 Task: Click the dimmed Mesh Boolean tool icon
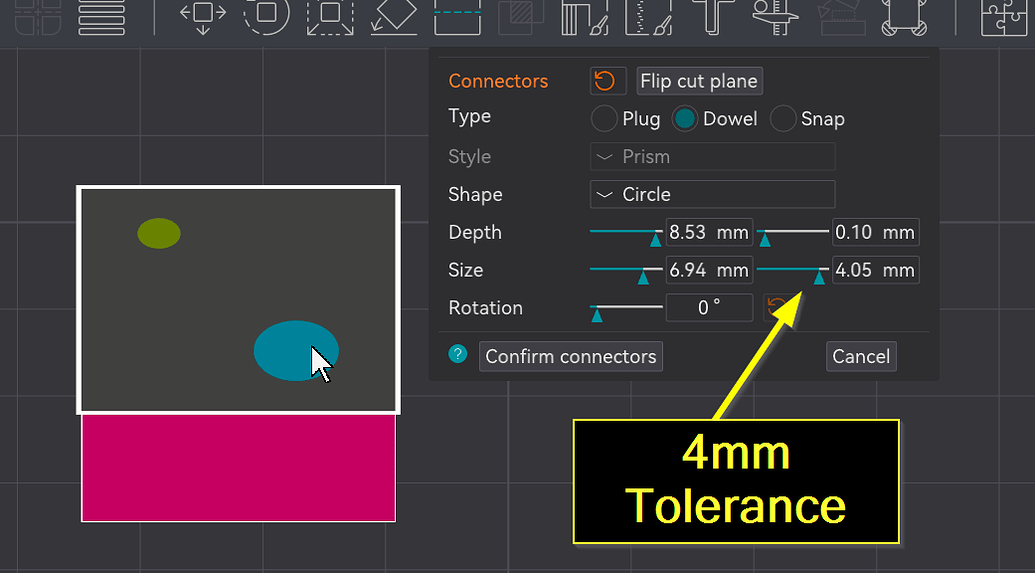[521, 15]
